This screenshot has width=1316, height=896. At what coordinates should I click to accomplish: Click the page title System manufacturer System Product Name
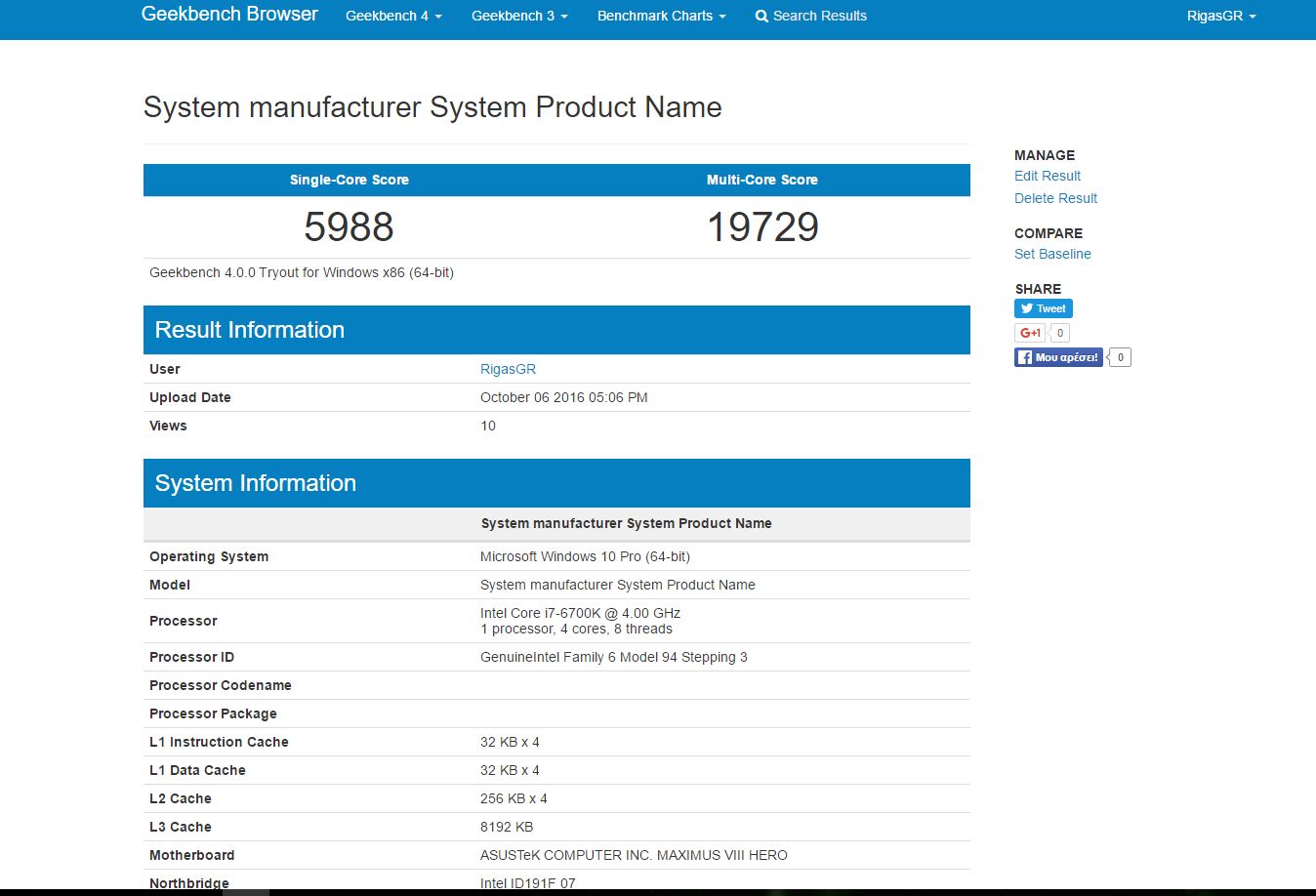tap(432, 107)
